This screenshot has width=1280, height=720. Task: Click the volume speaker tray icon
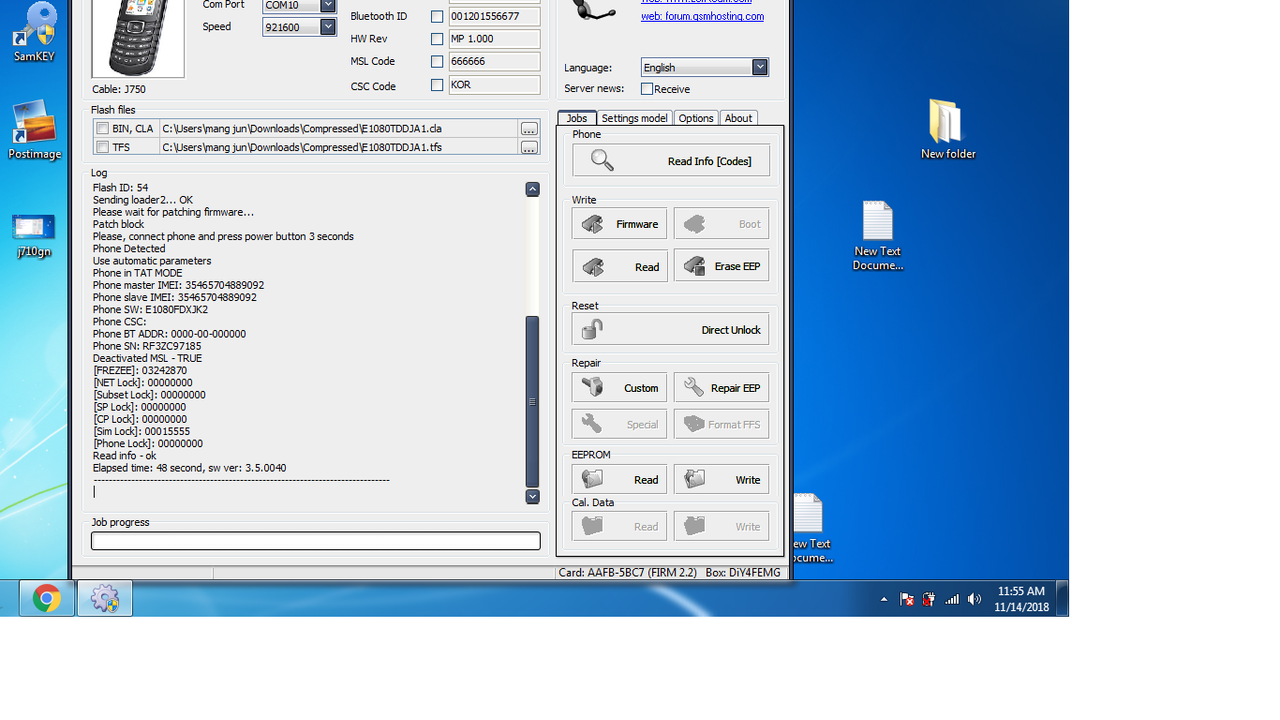click(x=974, y=599)
